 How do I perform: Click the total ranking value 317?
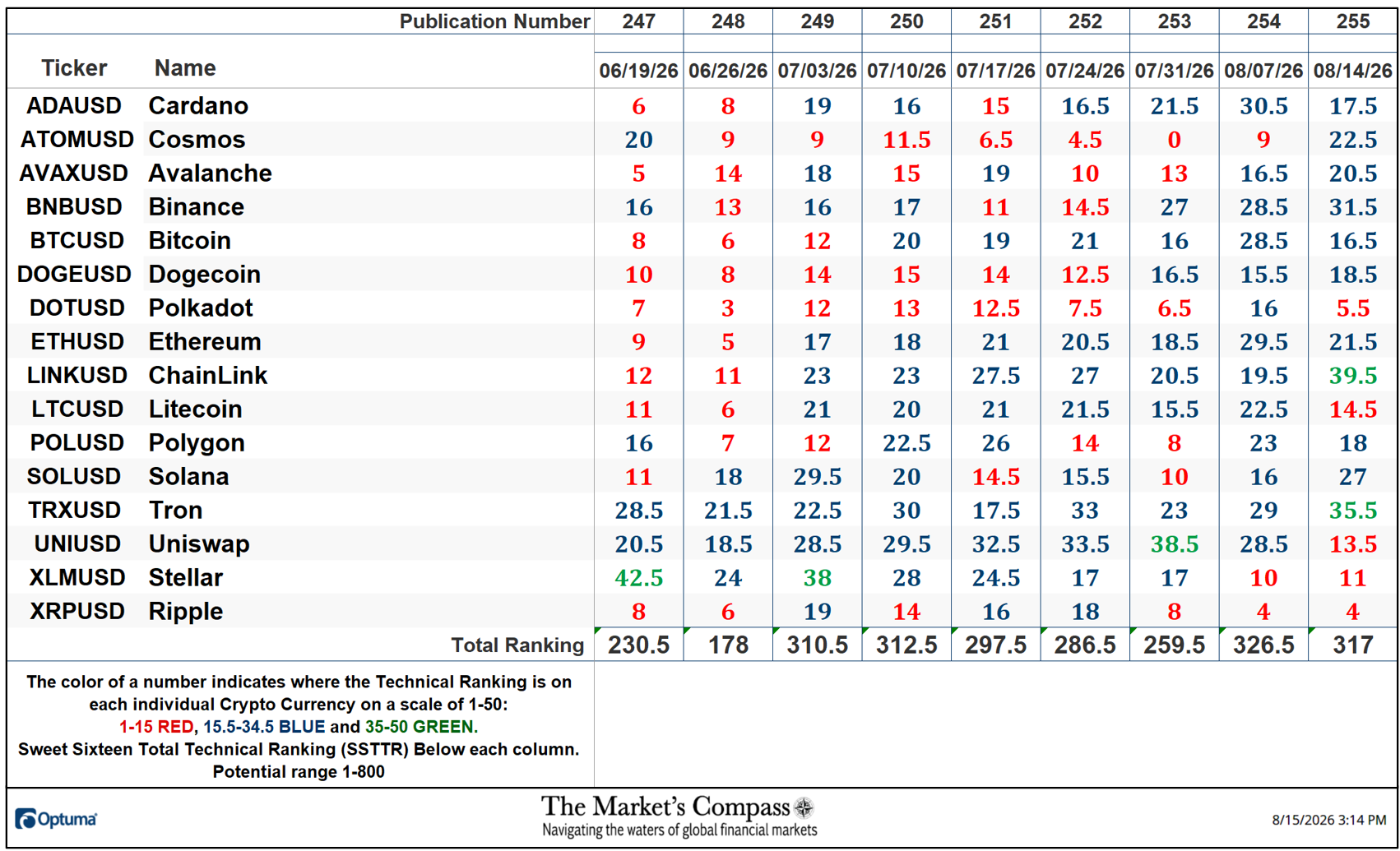(1353, 645)
